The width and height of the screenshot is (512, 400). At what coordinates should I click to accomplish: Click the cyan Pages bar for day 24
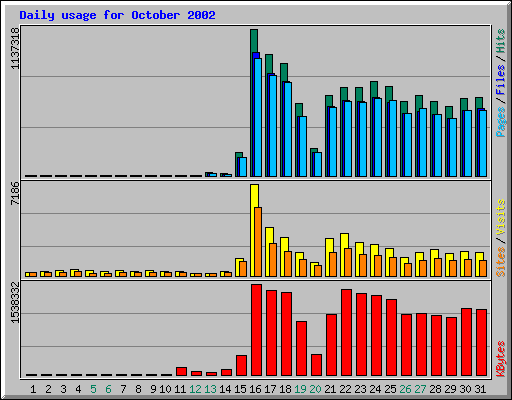[x=378, y=137]
